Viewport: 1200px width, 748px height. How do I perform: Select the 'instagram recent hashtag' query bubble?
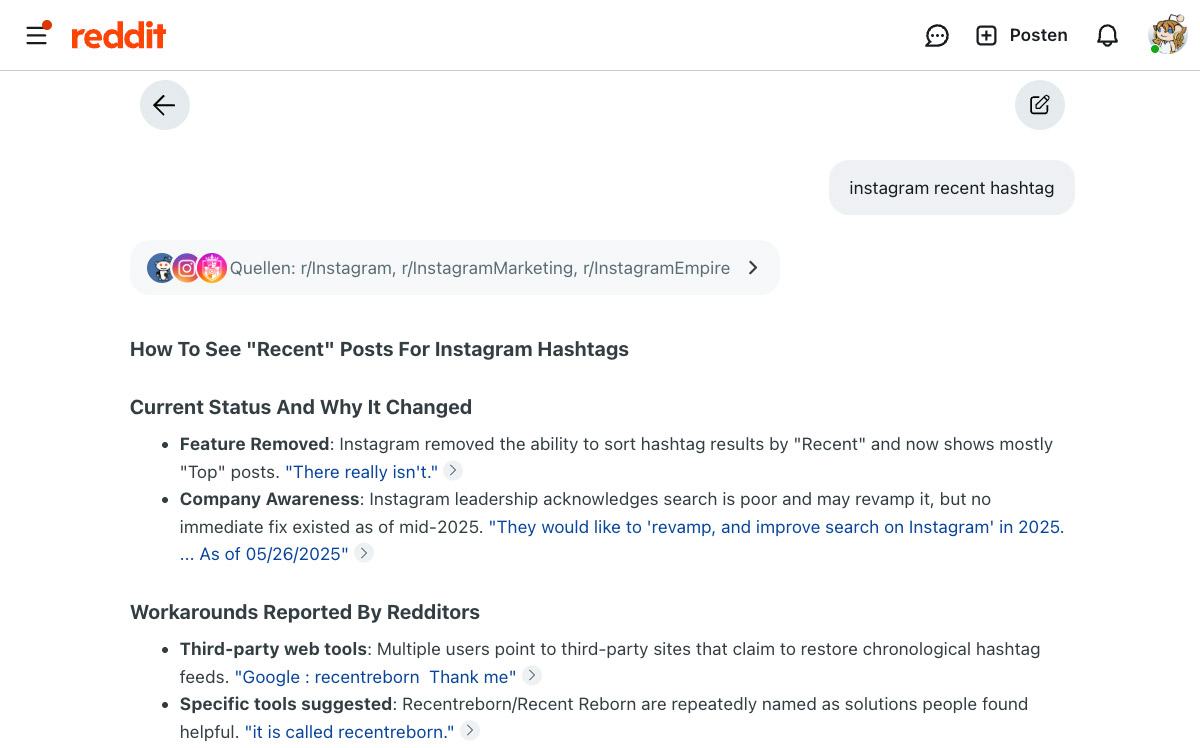point(952,187)
